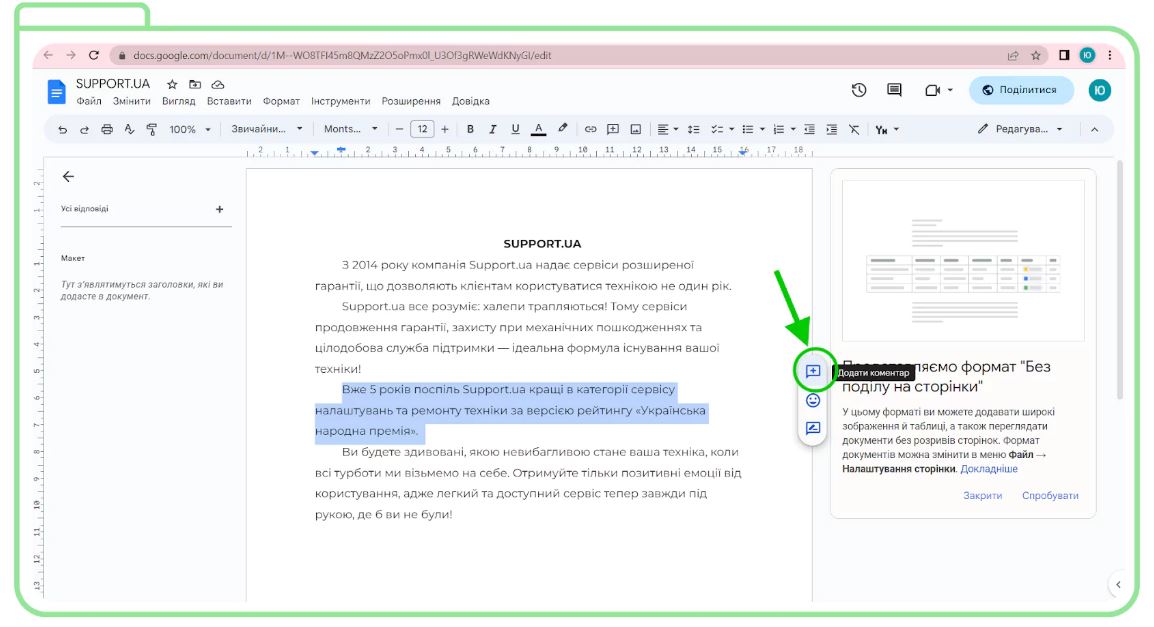Add a tab with plus icon

(219, 210)
